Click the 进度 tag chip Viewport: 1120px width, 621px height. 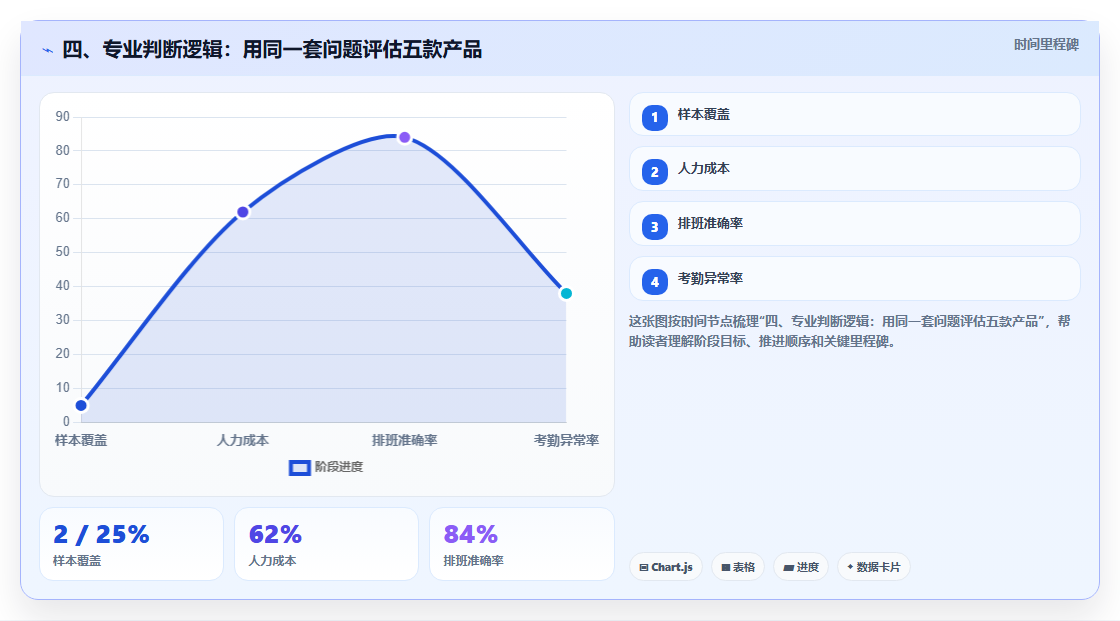(801, 567)
